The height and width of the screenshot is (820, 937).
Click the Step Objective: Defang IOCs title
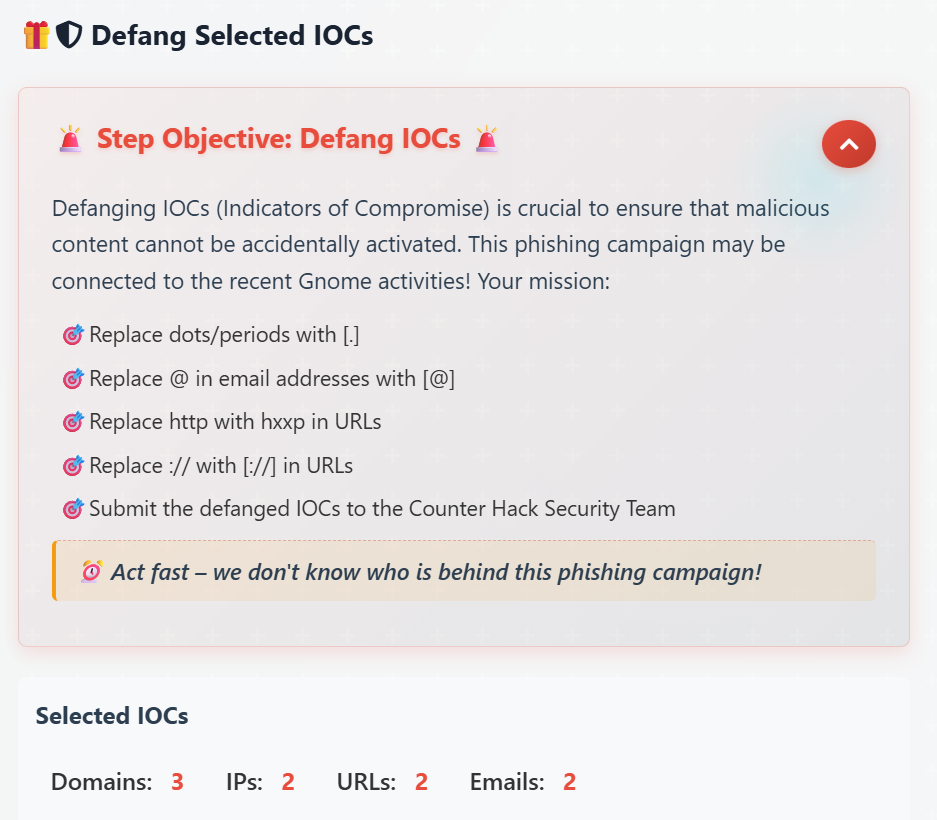[278, 139]
